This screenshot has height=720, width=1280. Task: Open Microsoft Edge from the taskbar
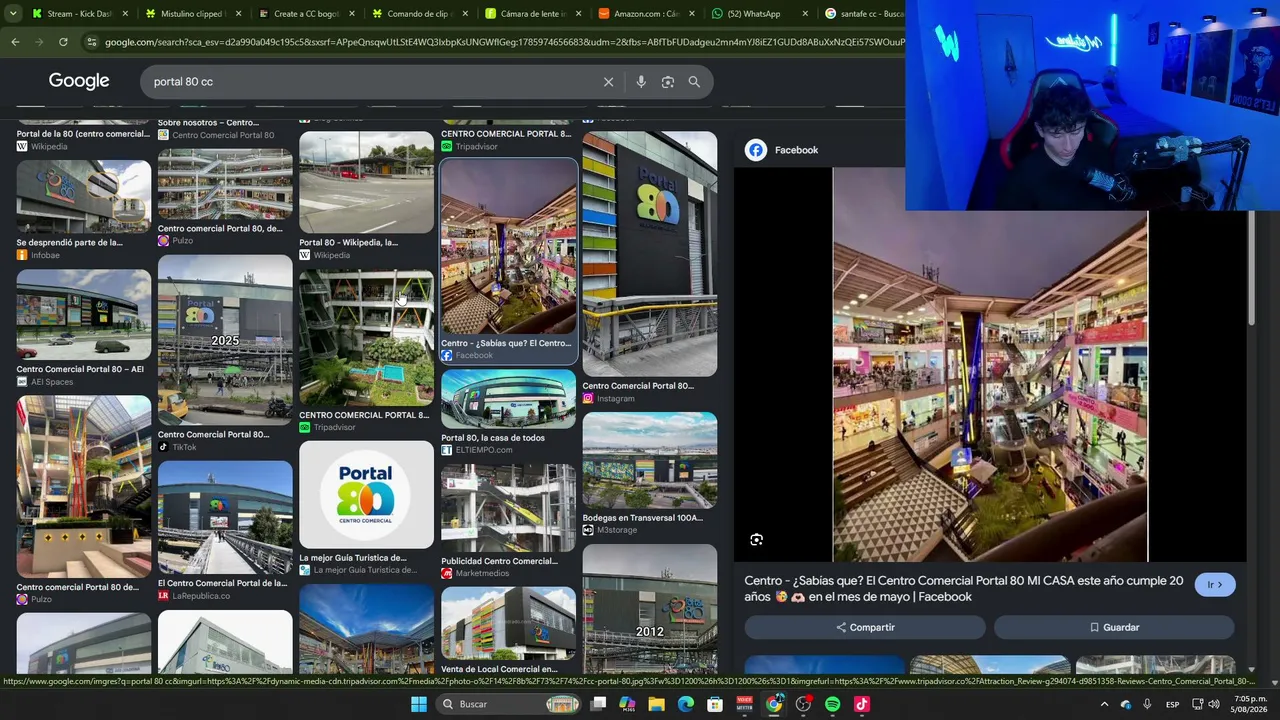point(686,704)
